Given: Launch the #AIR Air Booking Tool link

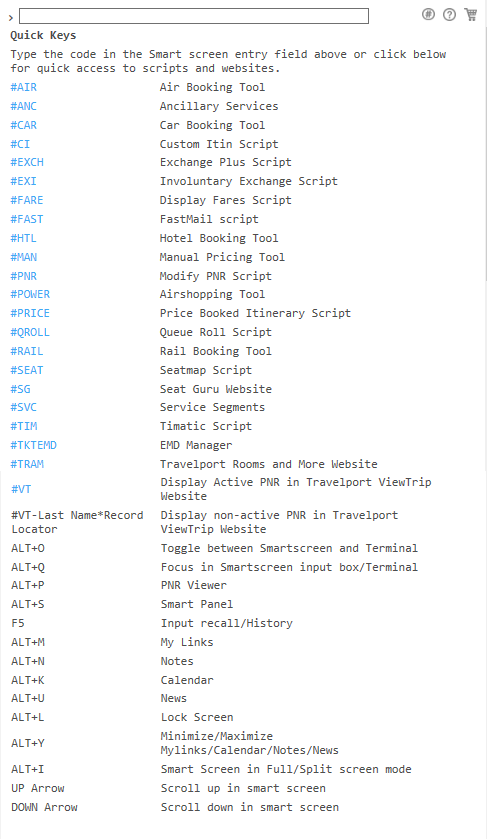Looking at the screenshot, I should [x=24, y=87].
